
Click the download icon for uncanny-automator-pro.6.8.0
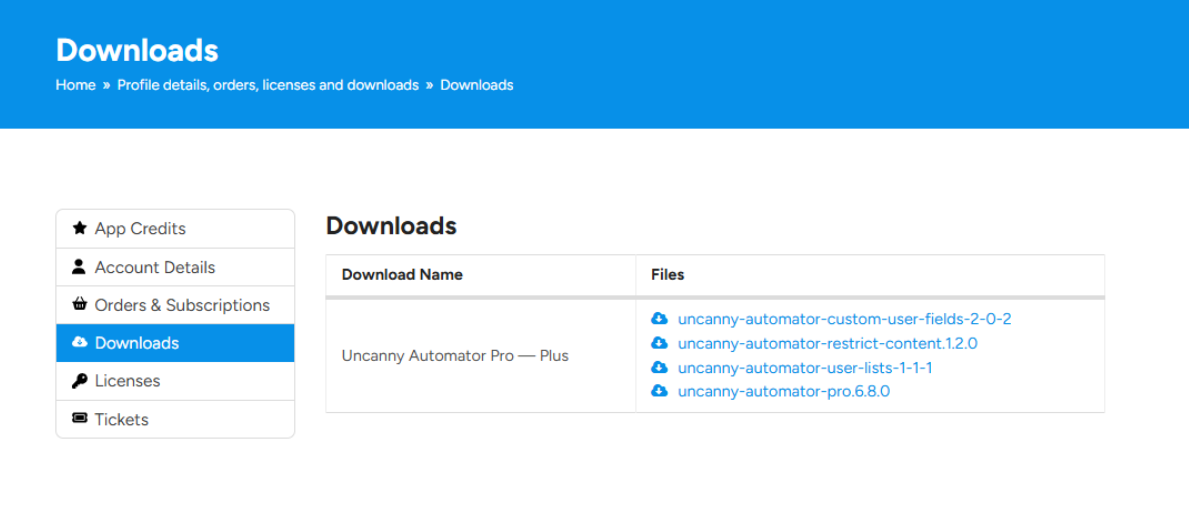[x=659, y=391]
